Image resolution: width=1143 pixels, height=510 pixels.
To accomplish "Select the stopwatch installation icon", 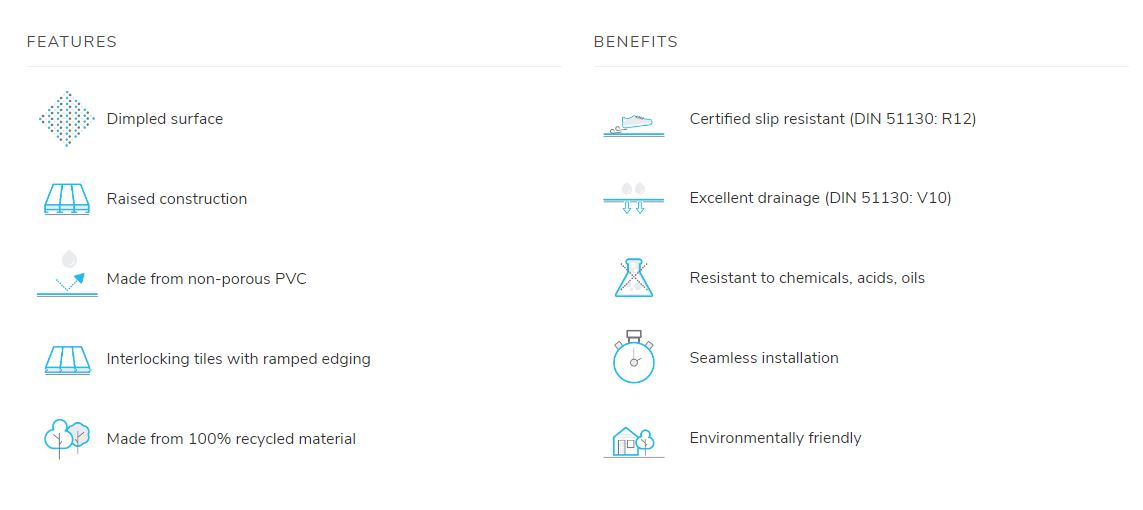I will (x=633, y=357).
